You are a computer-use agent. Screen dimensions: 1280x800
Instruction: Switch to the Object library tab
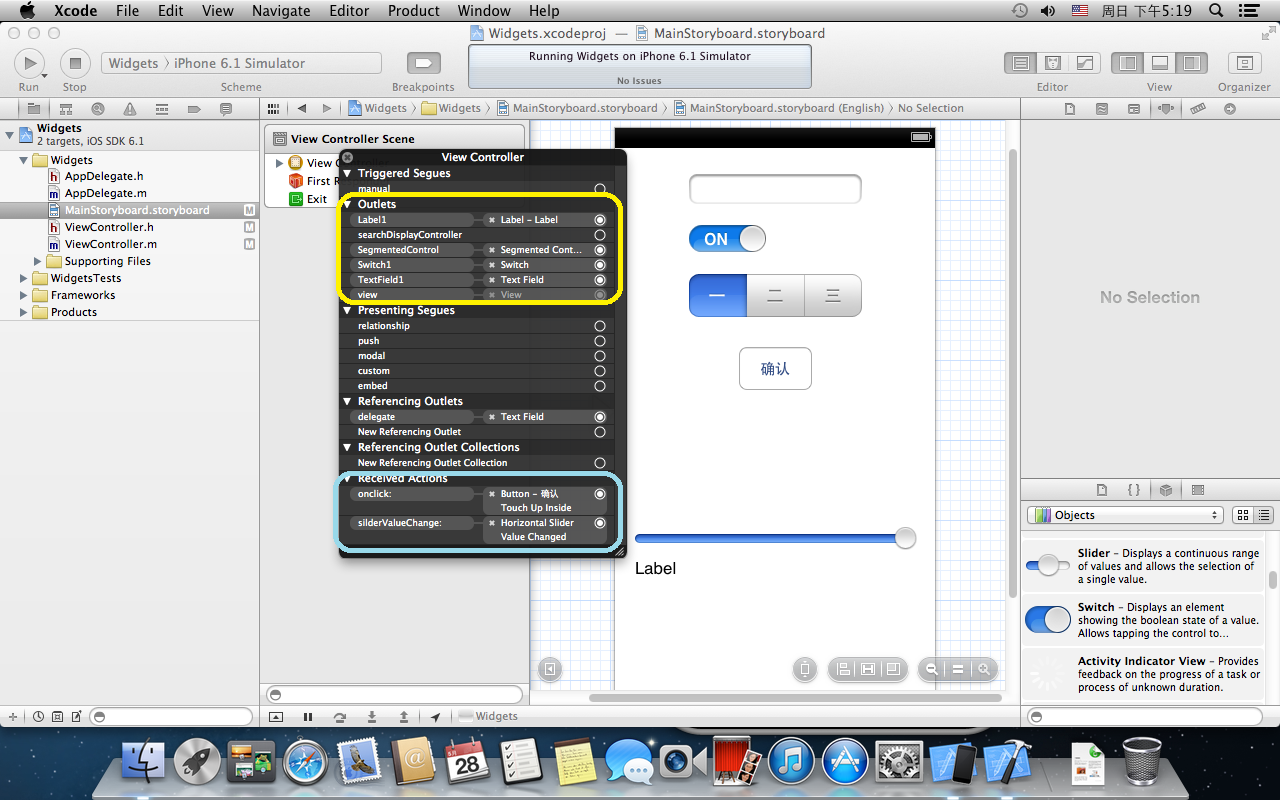[x=1166, y=490]
